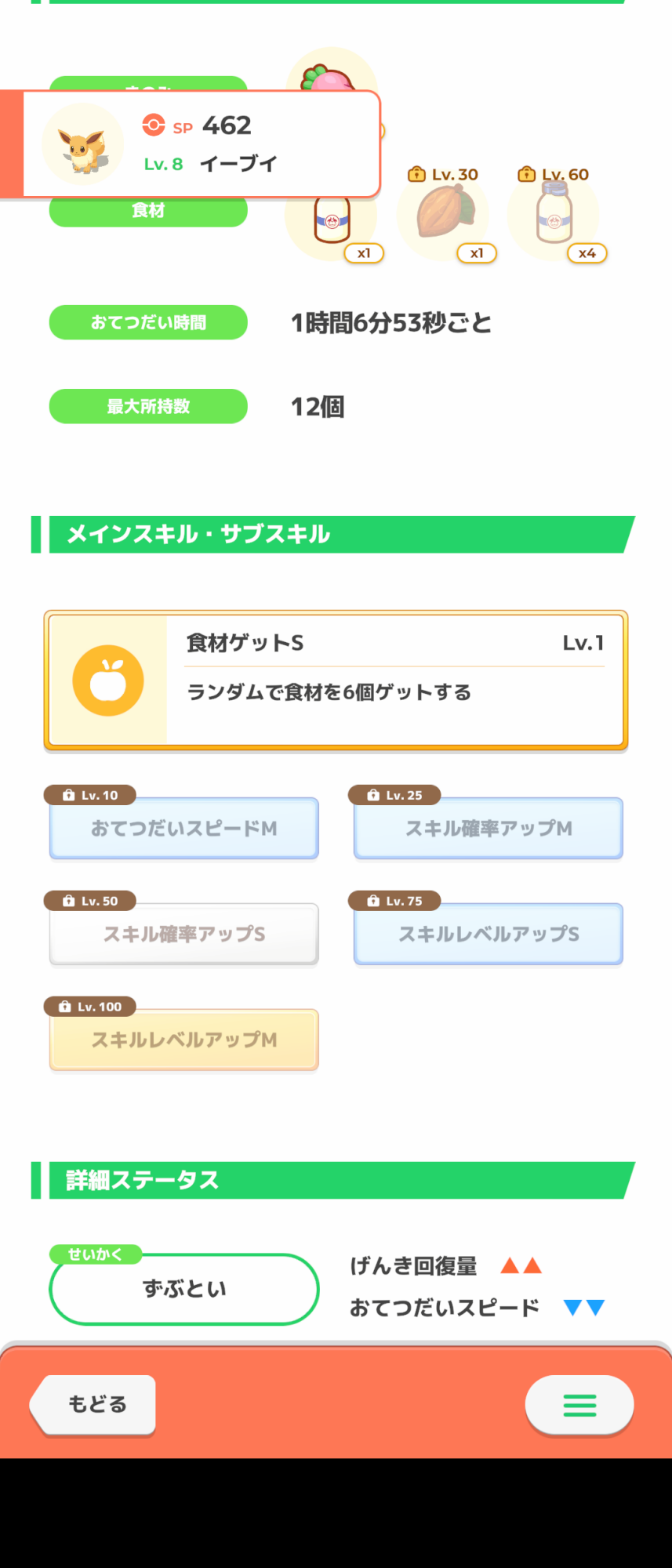672x1568 pixels.
Task: Tap the Poké Ball SP icon
Action: click(x=154, y=125)
